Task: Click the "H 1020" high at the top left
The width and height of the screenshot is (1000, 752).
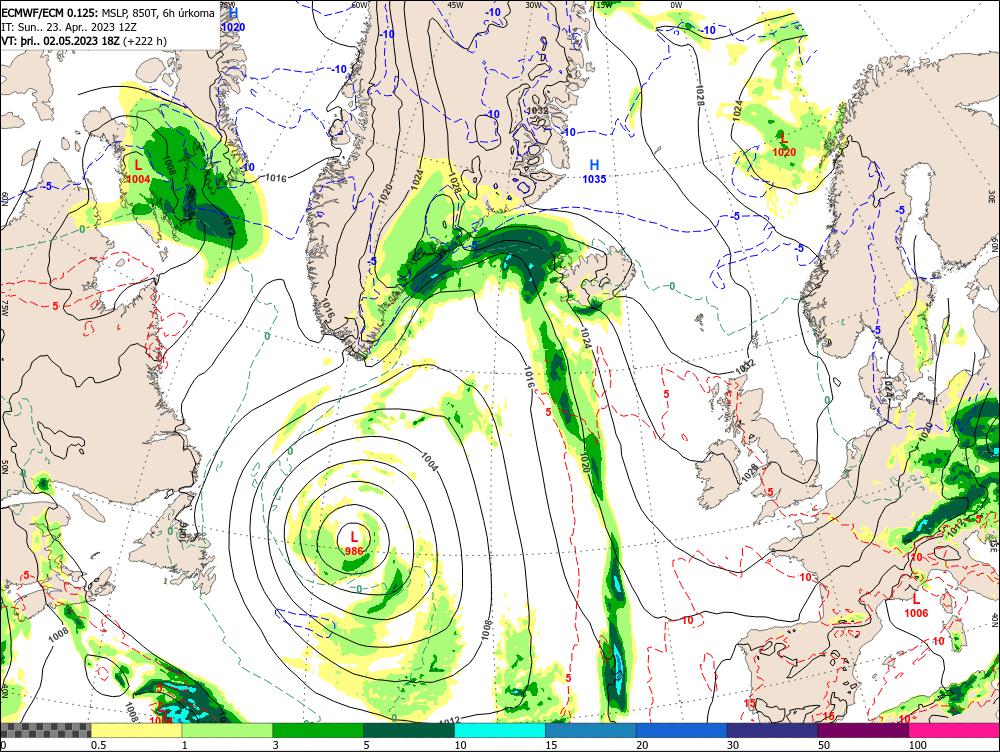Action: pos(233,19)
